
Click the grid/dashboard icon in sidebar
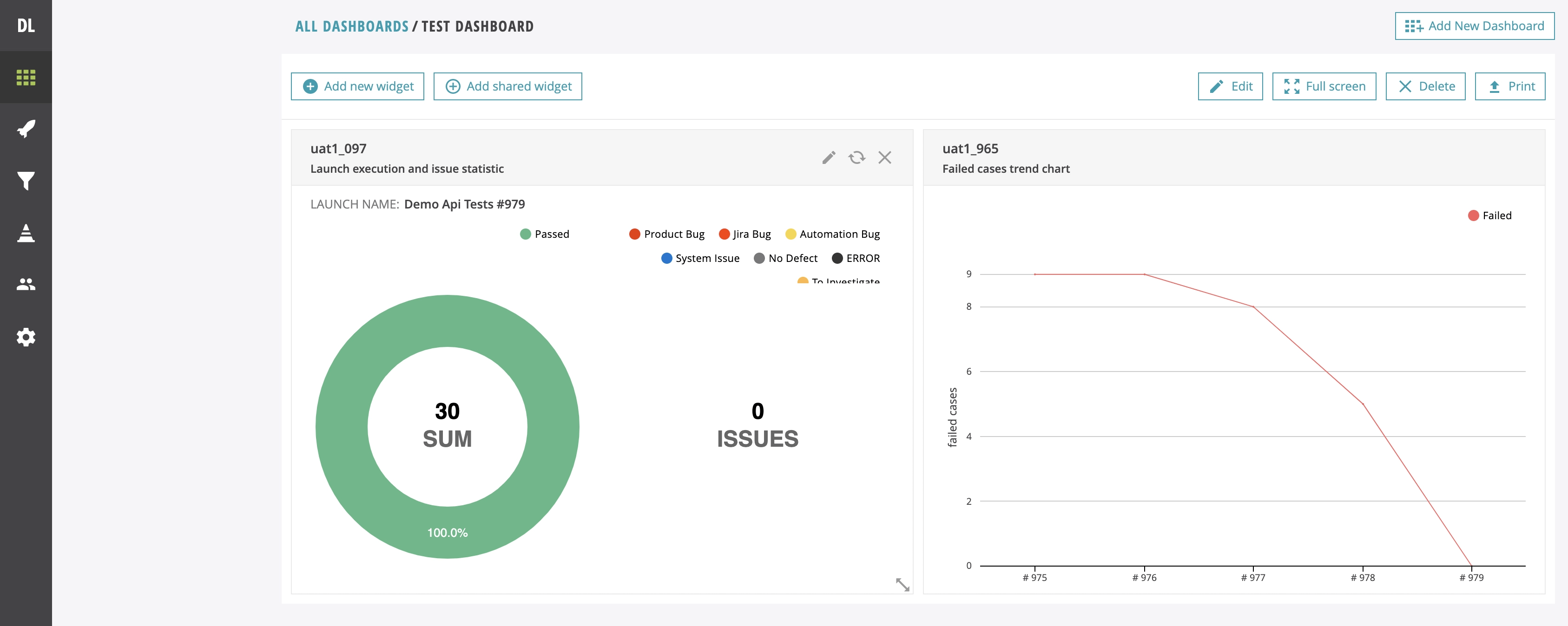[27, 77]
